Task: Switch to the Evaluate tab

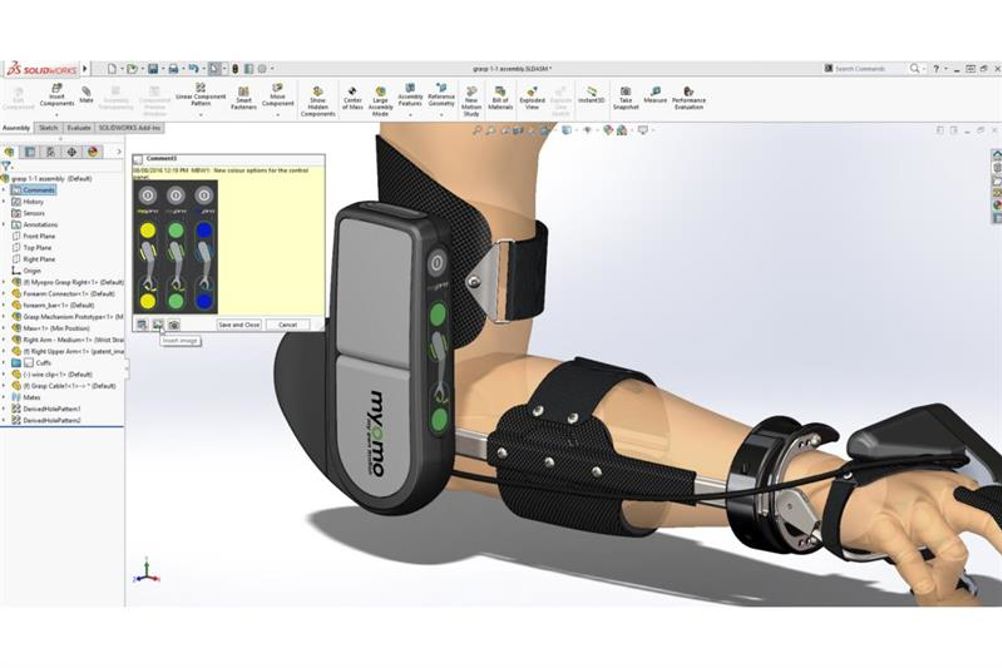Action: coord(79,128)
